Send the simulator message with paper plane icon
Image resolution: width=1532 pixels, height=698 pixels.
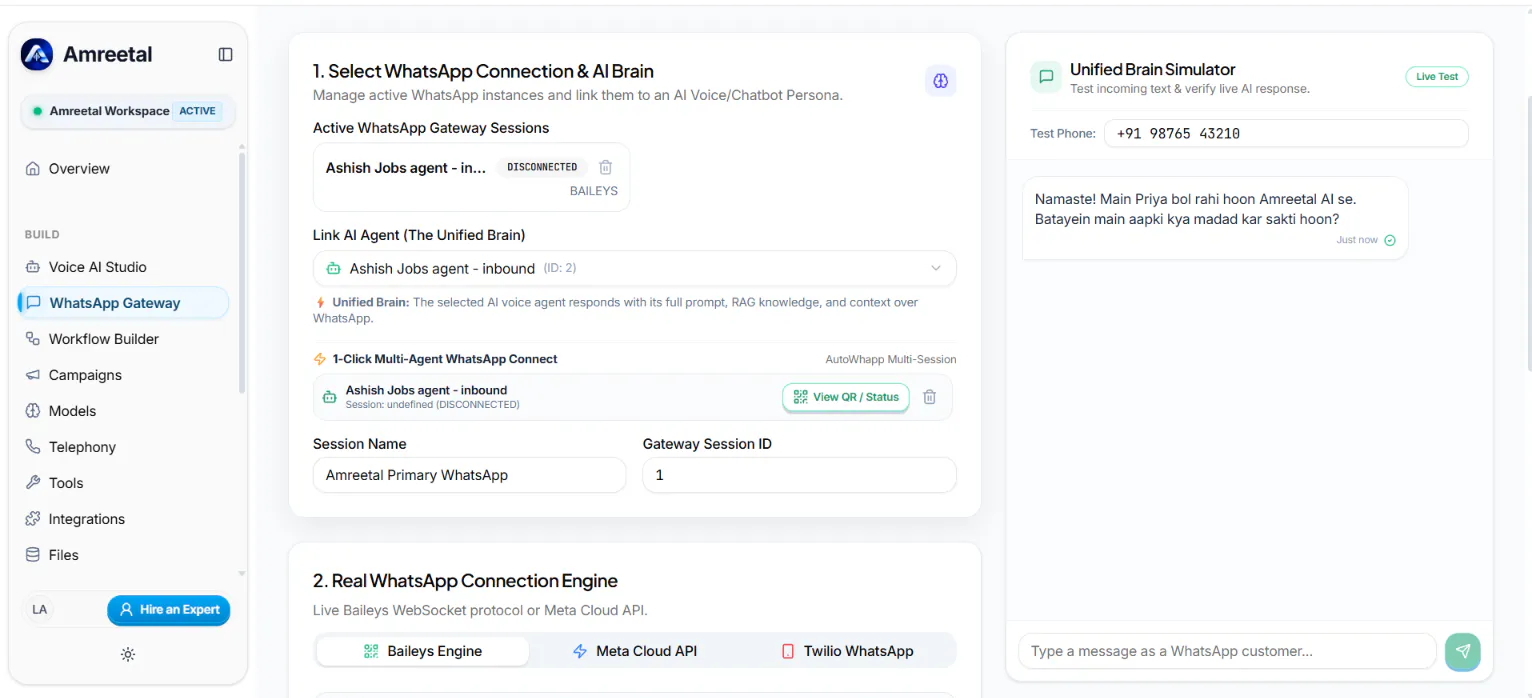coord(1462,651)
